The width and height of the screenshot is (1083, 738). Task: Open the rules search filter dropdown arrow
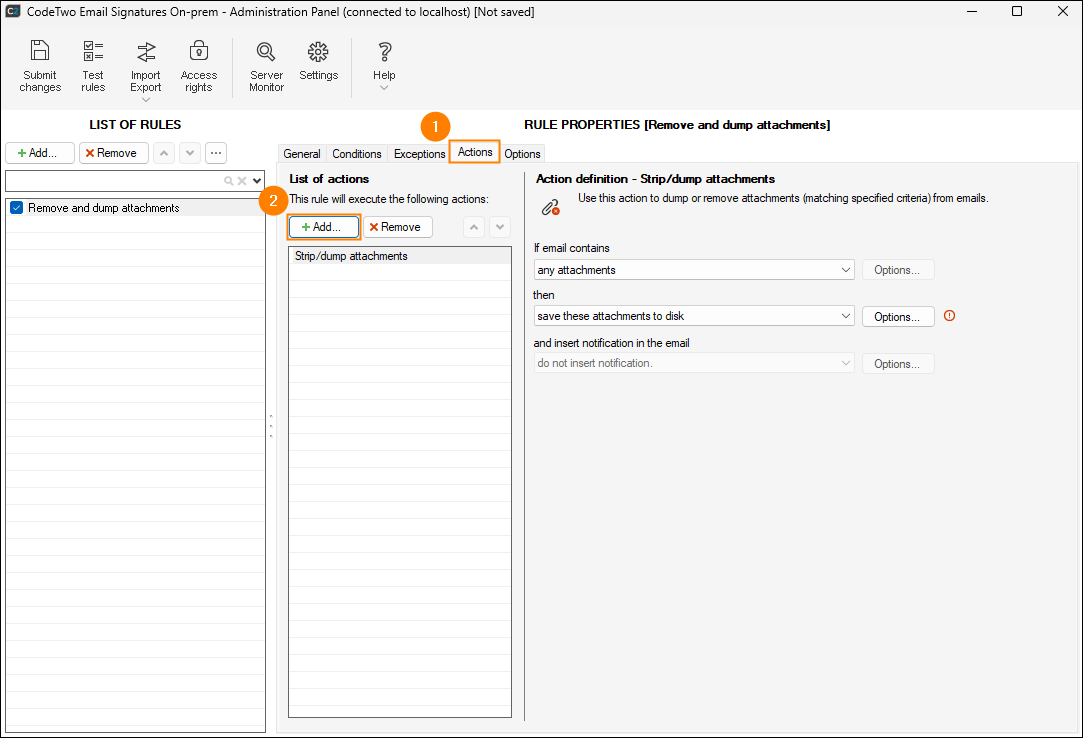click(257, 181)
